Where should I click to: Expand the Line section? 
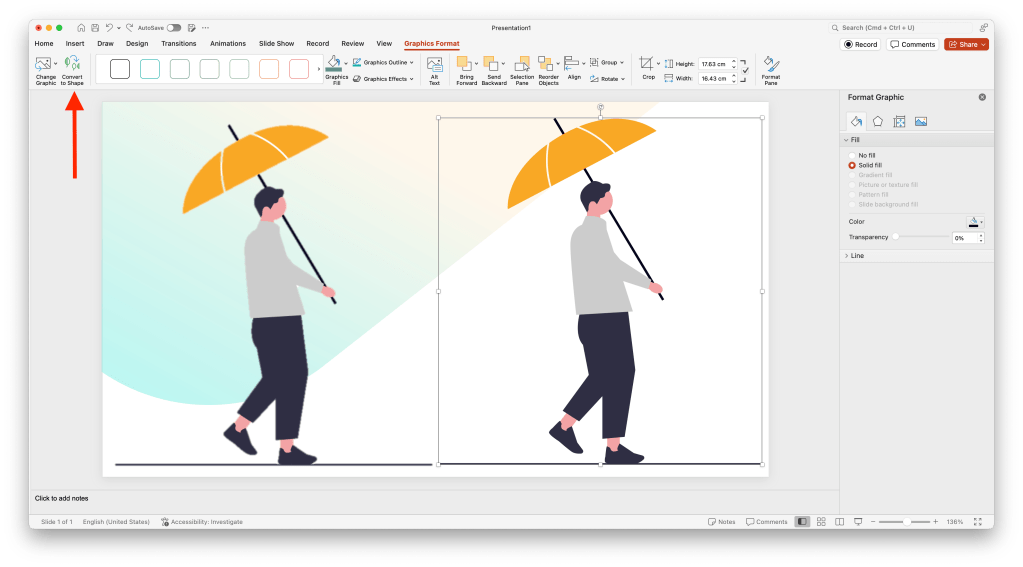(x=857, y=256)
